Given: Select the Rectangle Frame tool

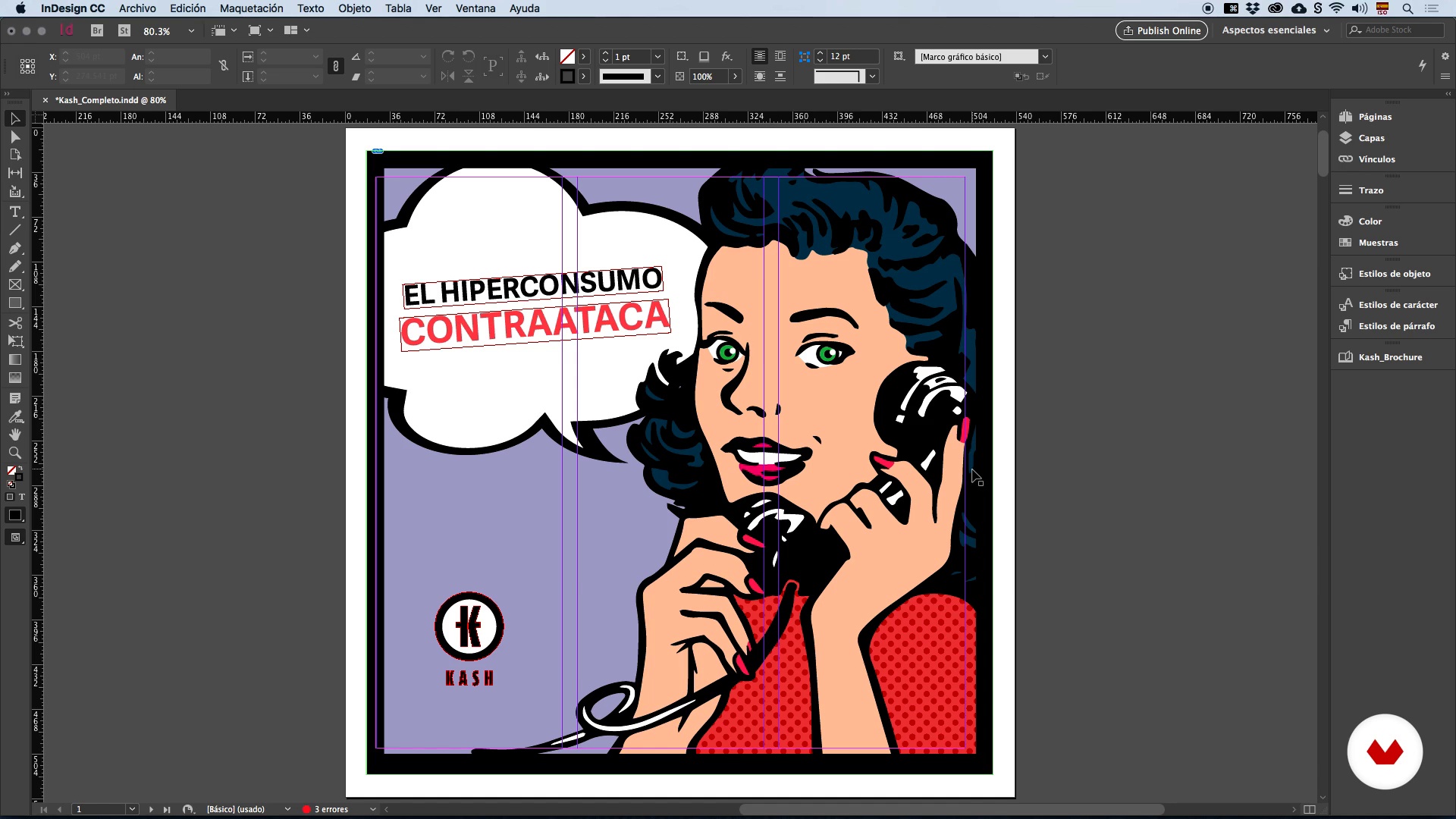Looking at the screenshot, I should pos(14,285).
